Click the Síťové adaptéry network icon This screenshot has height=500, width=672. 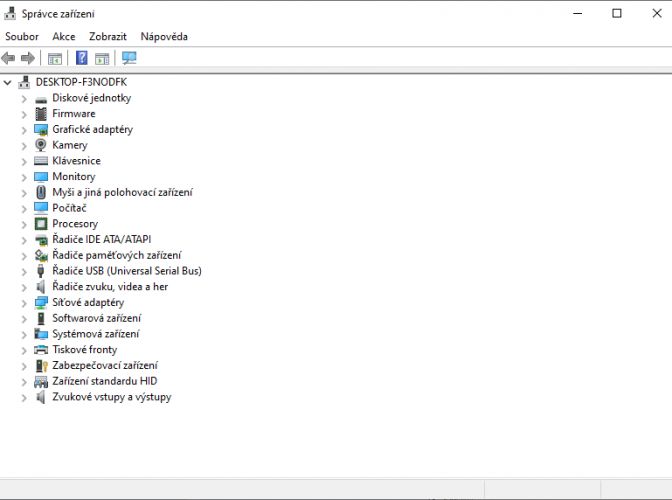coord(41,302)
